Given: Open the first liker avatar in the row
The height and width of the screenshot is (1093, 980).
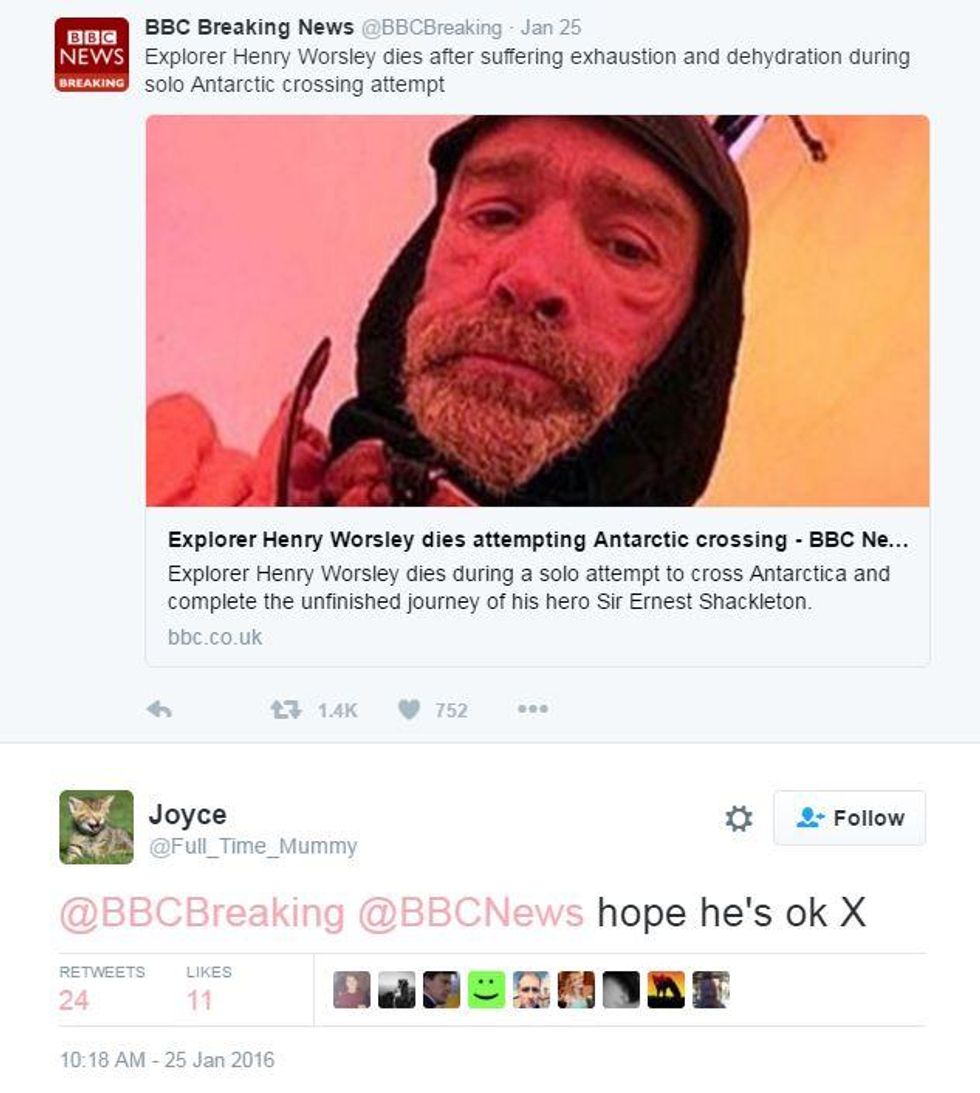Looking at the screenshot, I should pyautogui.click(x=352, y=990).
